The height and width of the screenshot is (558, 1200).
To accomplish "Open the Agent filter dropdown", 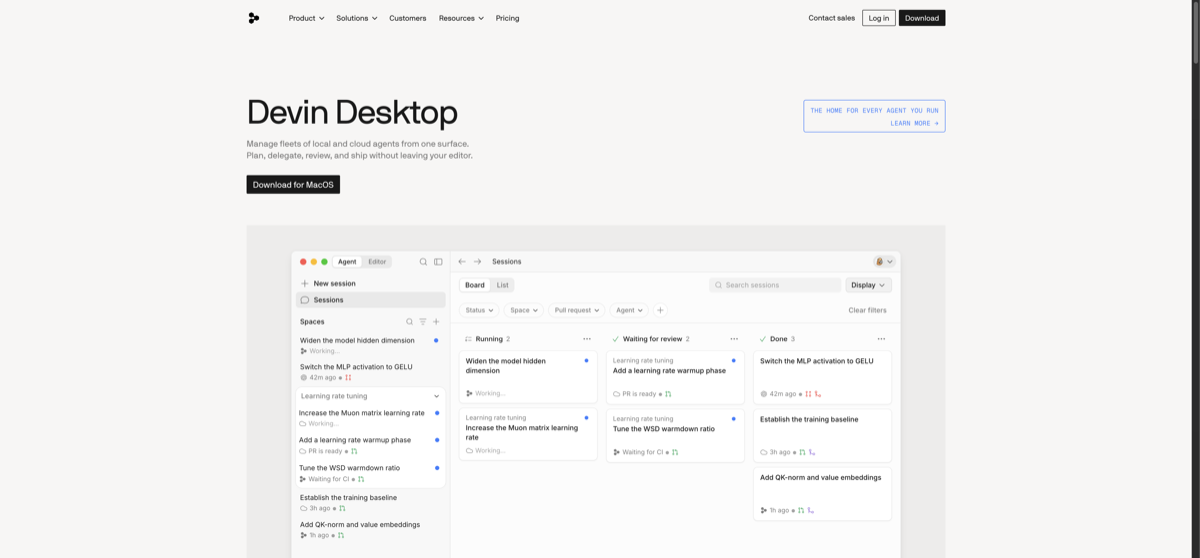I will 629,310.
